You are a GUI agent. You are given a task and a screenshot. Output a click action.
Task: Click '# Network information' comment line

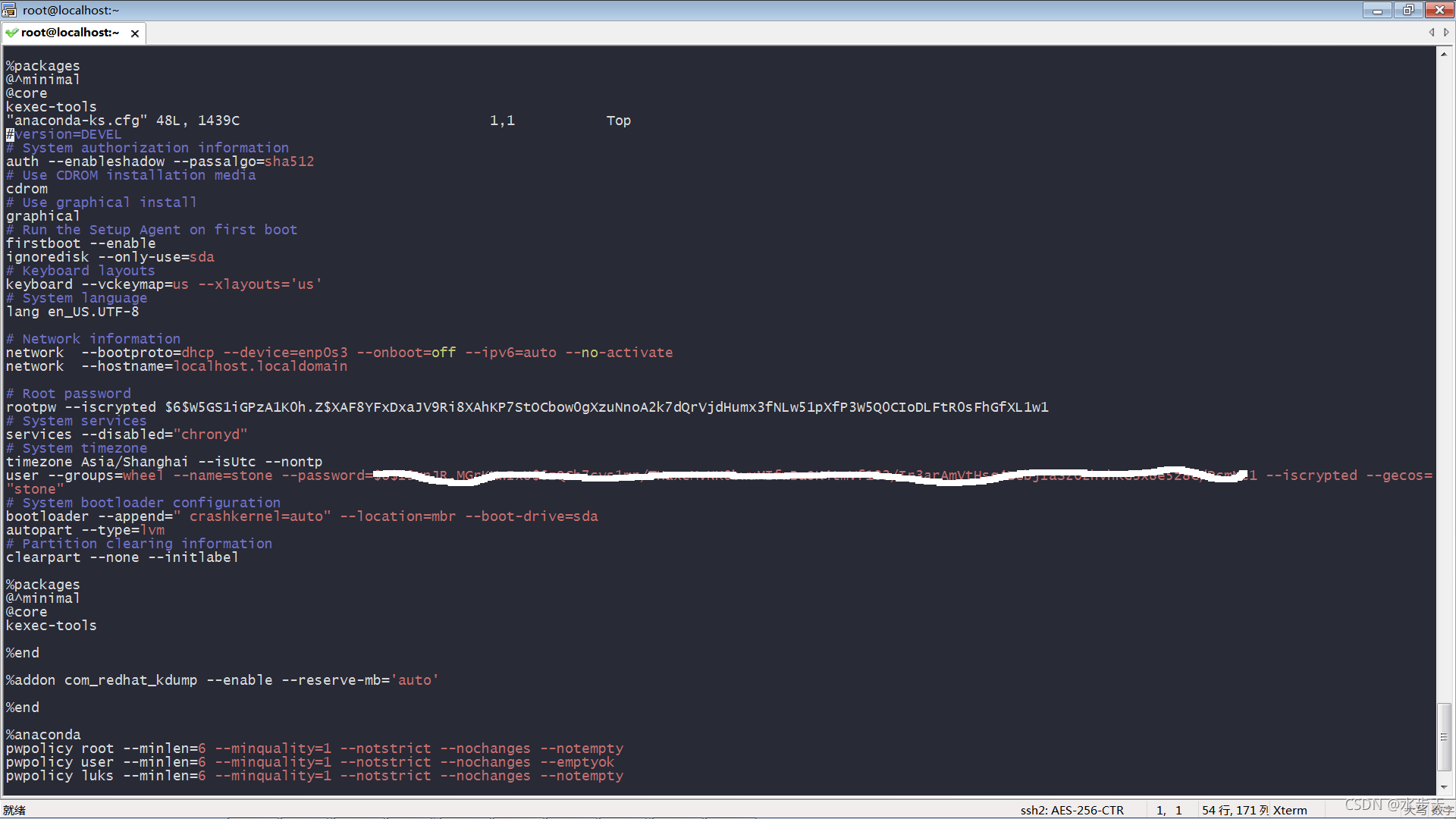(x=93, y=339)
